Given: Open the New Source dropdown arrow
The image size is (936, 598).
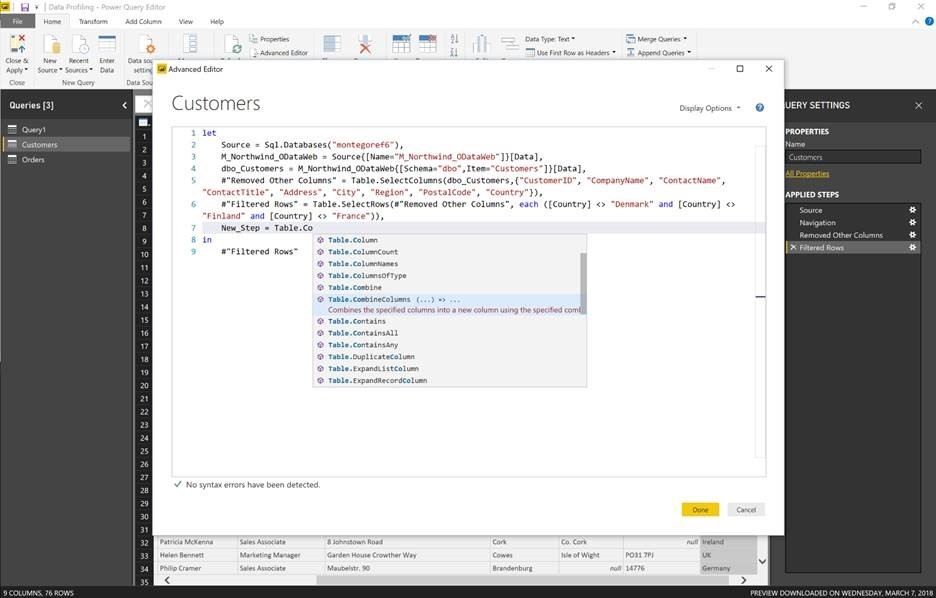Looking at the screenshot, I should [60, 70].
